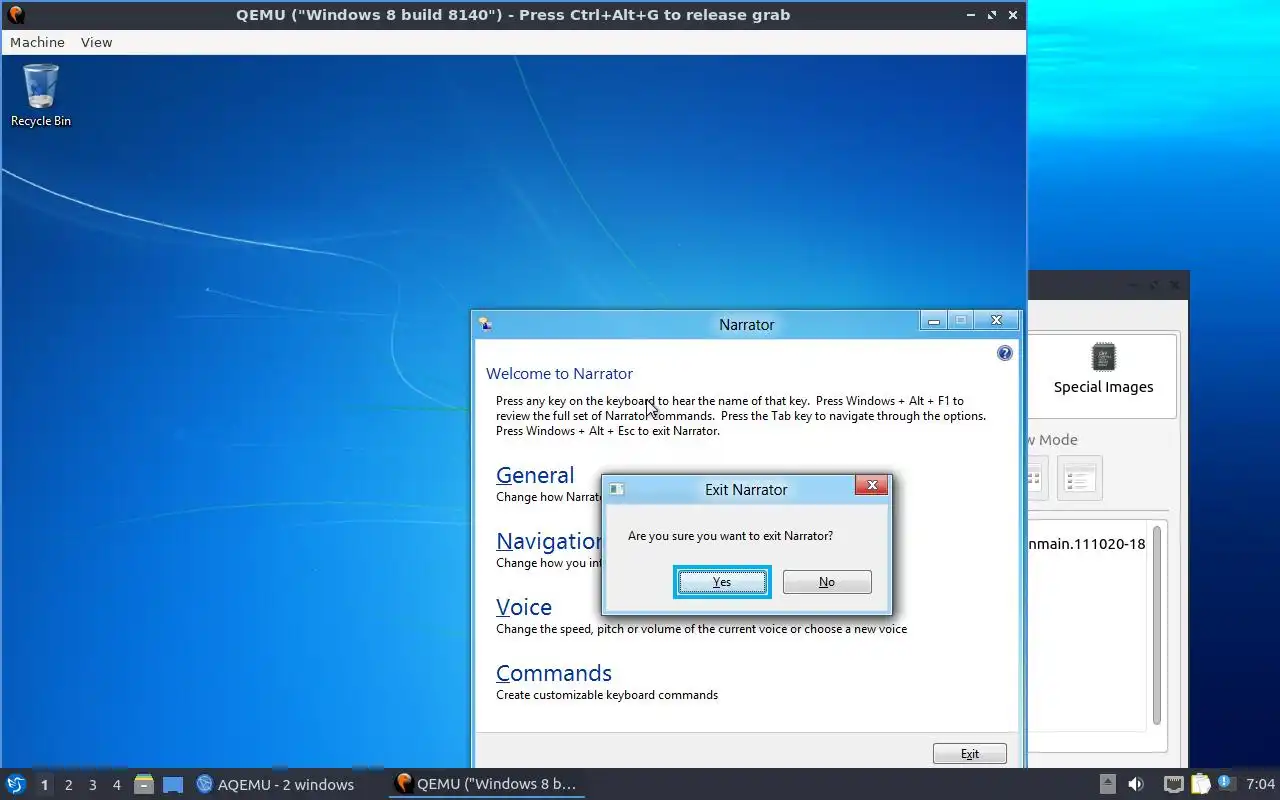Click the Exit Narrator dialog title icon

[617, 489]
